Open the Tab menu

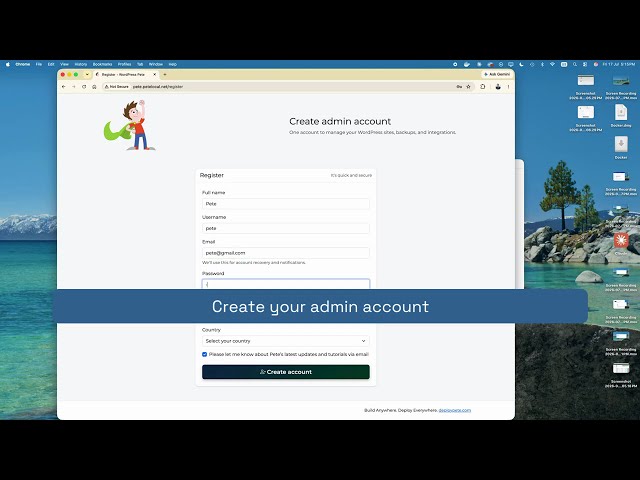click(x=140, y=64)
